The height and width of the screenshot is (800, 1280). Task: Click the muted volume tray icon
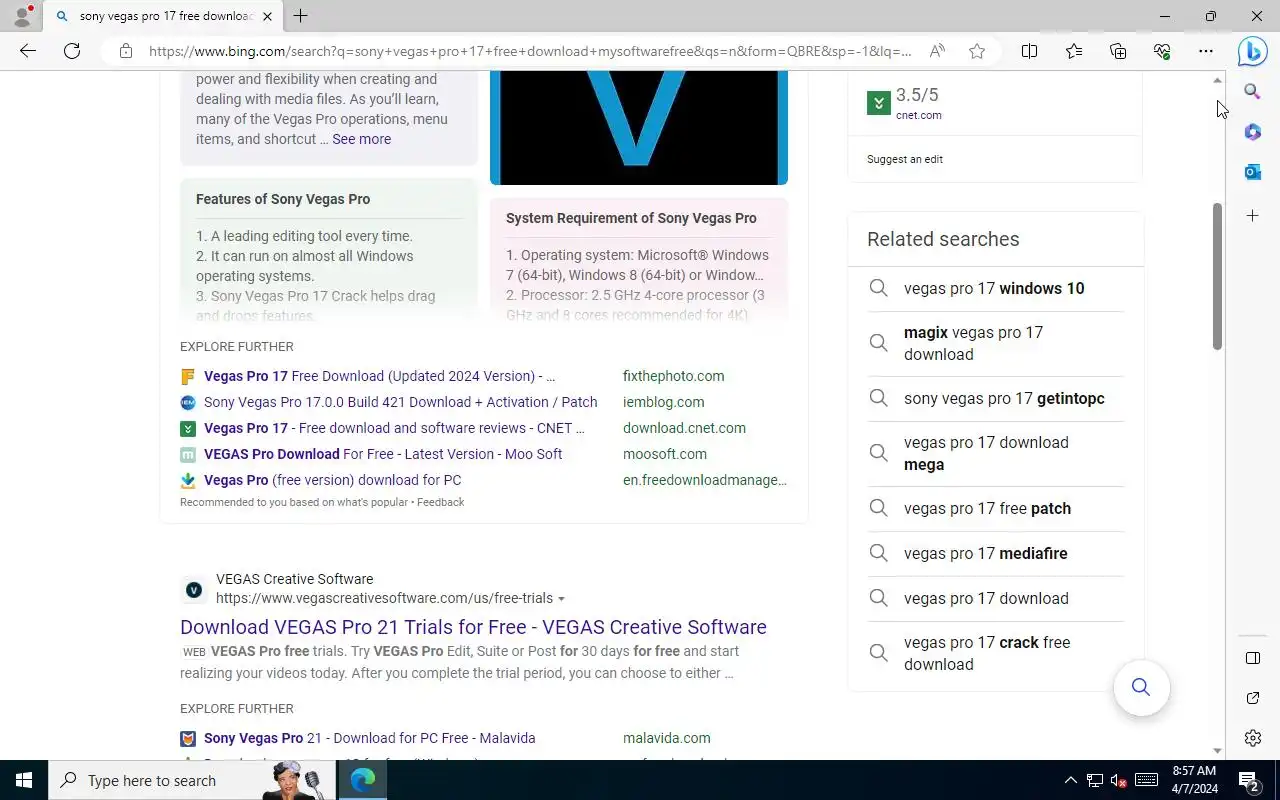pos(1119,780)
